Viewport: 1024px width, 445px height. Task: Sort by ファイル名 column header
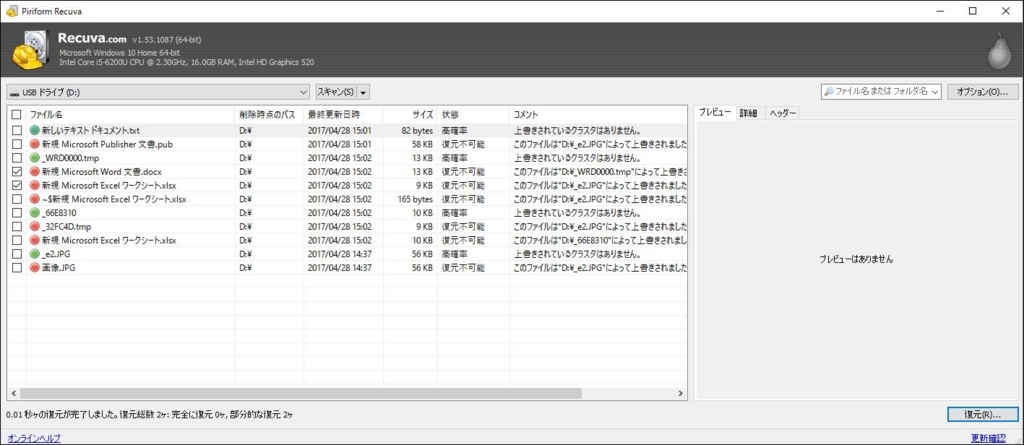click(131, 114)
